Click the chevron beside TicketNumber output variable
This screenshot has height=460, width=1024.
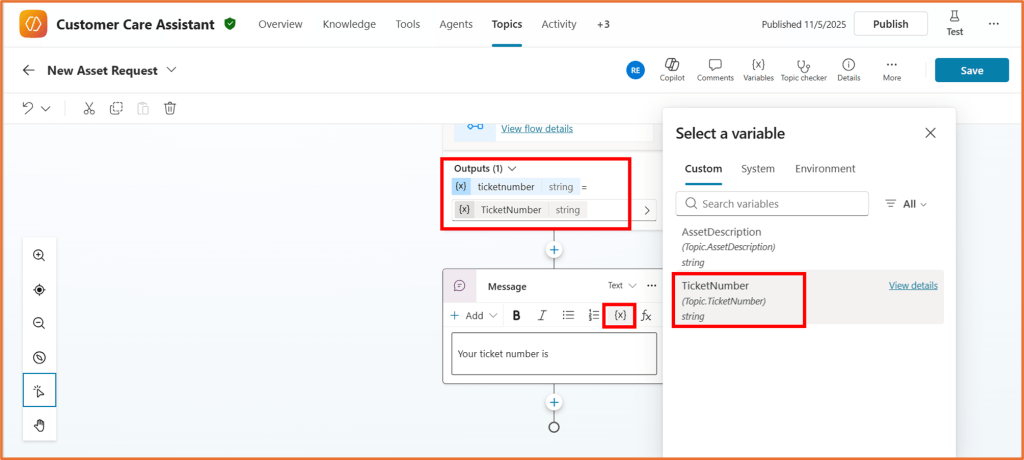coord(647,210)
